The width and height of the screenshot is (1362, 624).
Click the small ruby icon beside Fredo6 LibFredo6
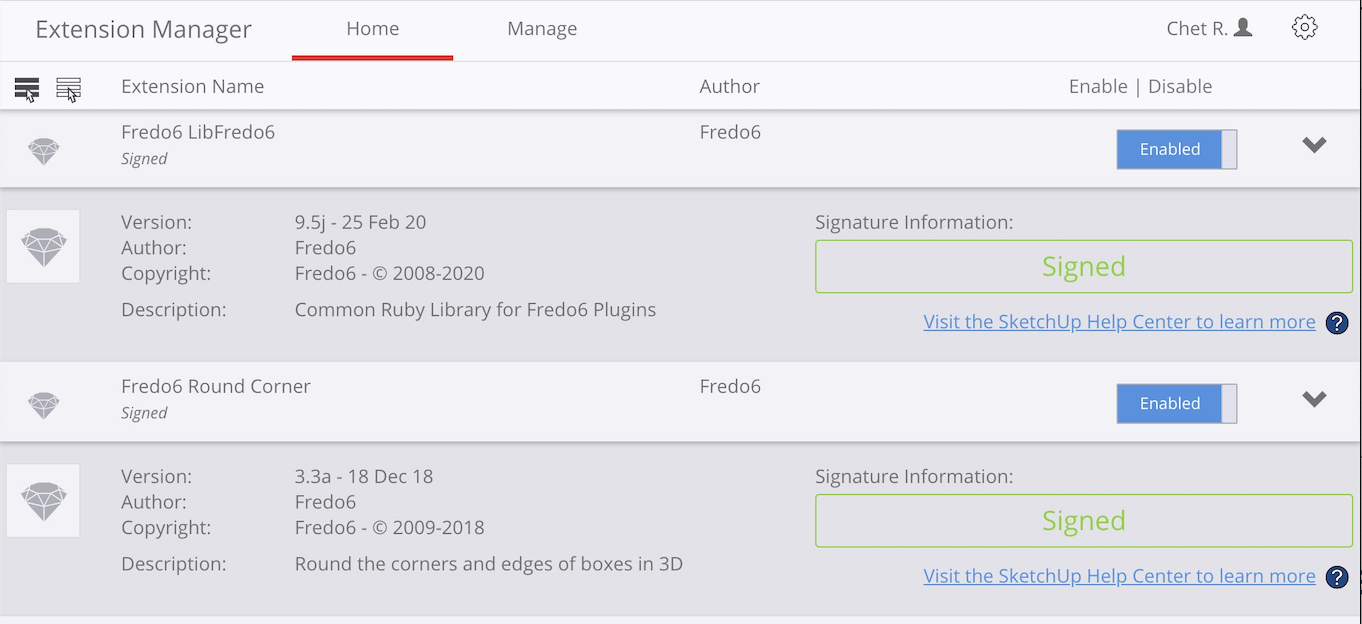point(43,152)
